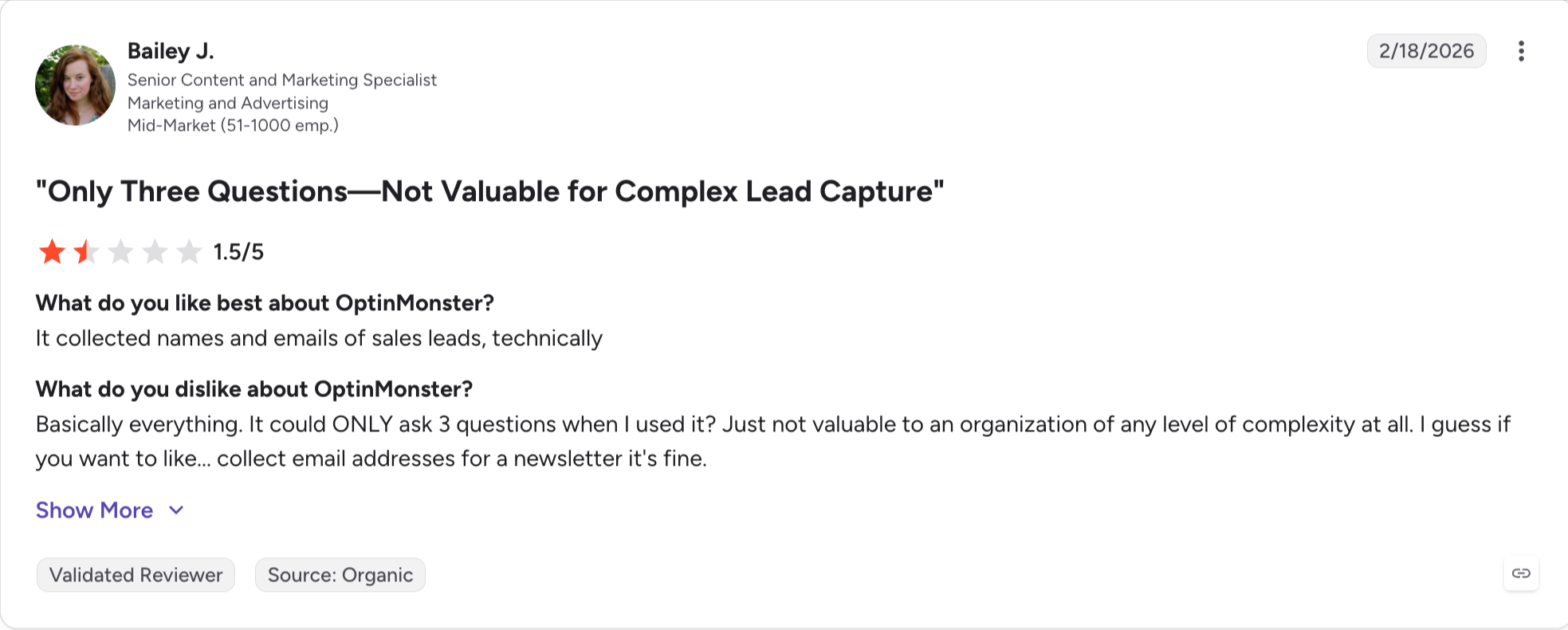Click the Mid-Market company size label

coord(233,125)
